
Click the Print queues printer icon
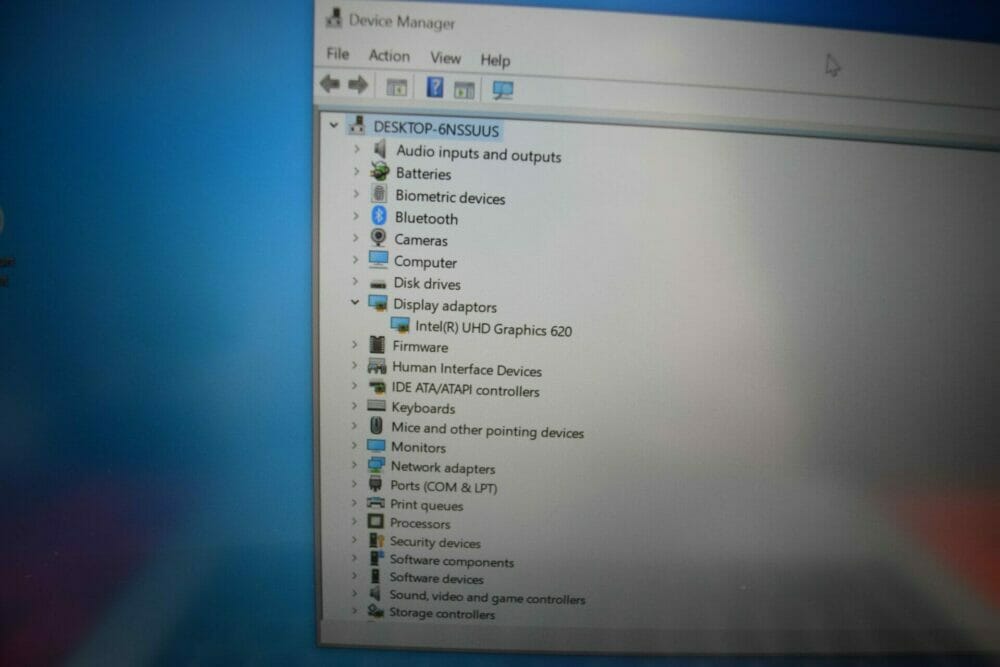pyautogui.click(x=376, y=502)
